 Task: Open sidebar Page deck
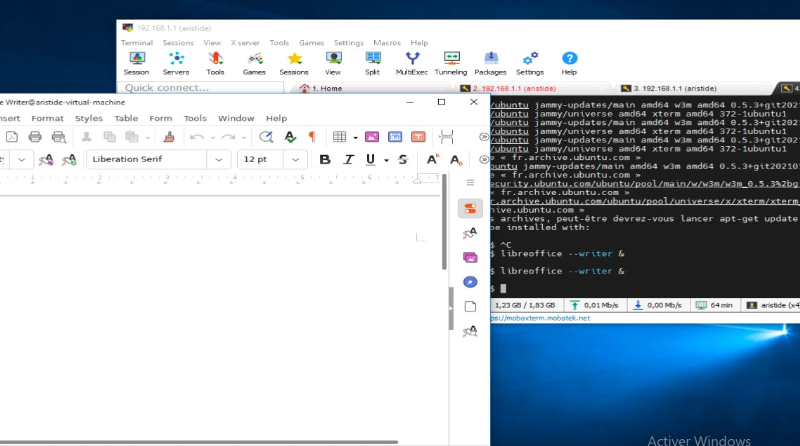tap(470, 306)
